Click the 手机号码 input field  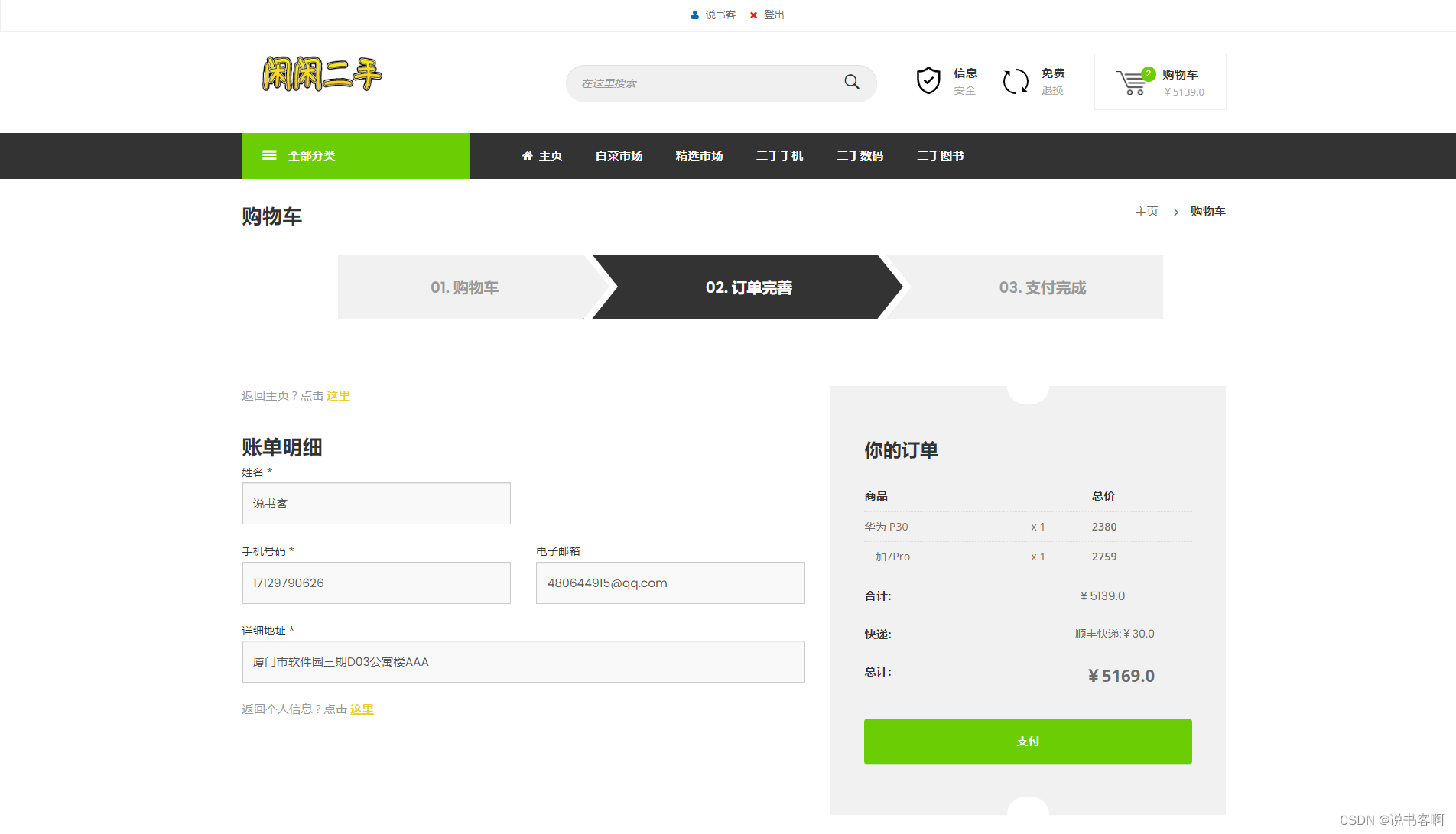[x=376, y=583]
